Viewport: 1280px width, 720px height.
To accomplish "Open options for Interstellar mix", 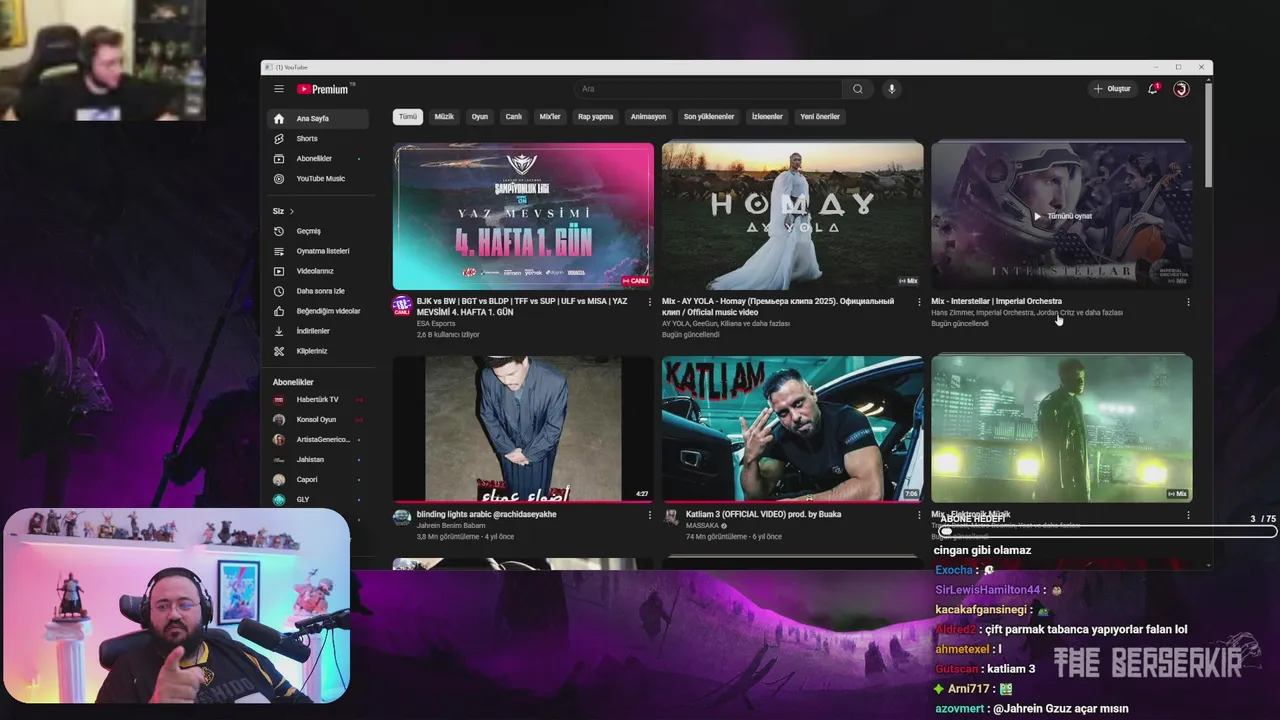I will tap(1188, 302).
